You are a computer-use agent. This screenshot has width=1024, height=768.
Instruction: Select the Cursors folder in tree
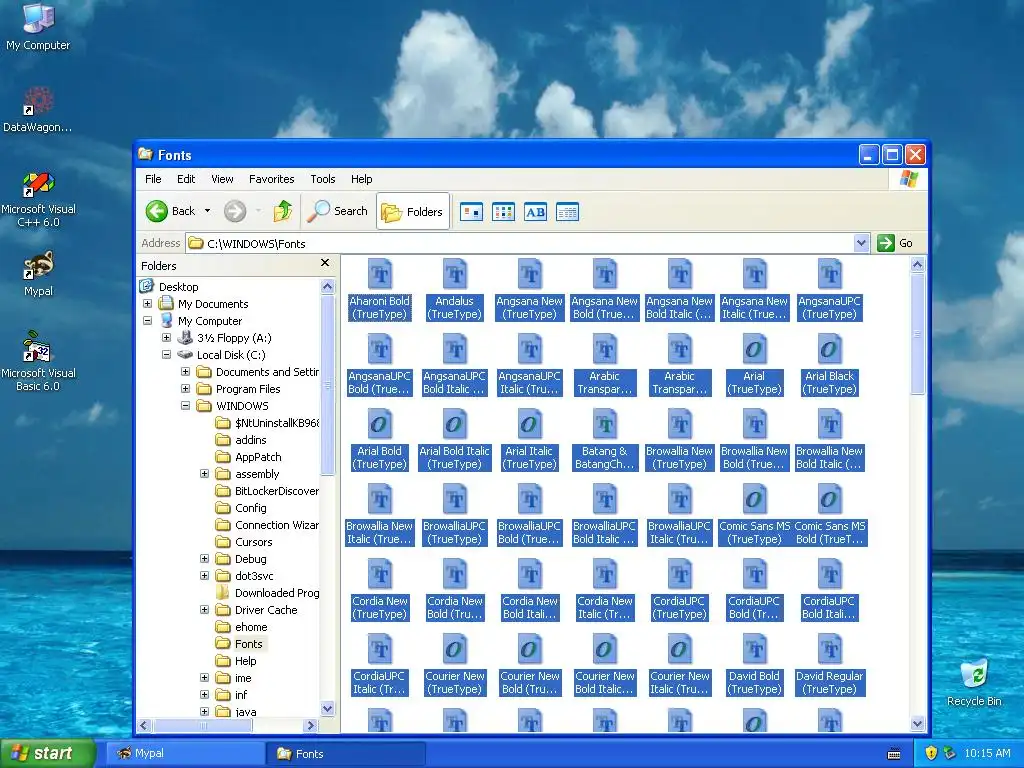pyautogui.click(x=253, y=541)
